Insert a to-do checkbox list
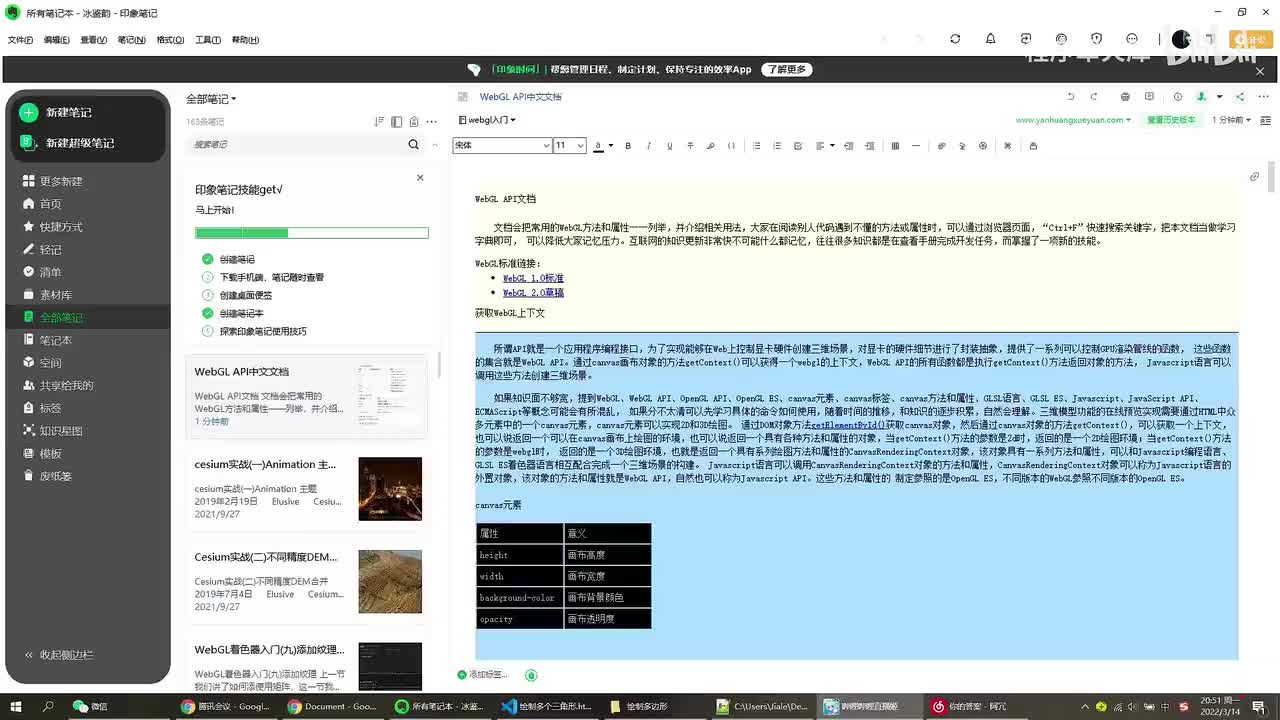The height and width of the screenshot is (720, 1280). tap(797, 145)
